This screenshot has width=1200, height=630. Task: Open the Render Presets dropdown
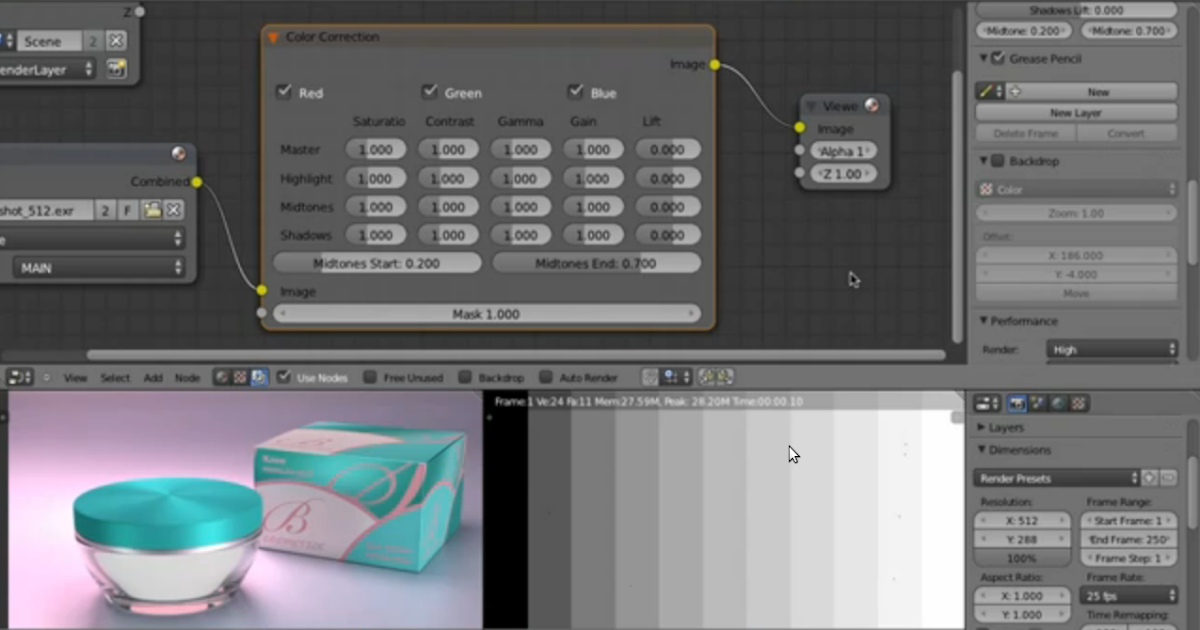(1055, 478)
